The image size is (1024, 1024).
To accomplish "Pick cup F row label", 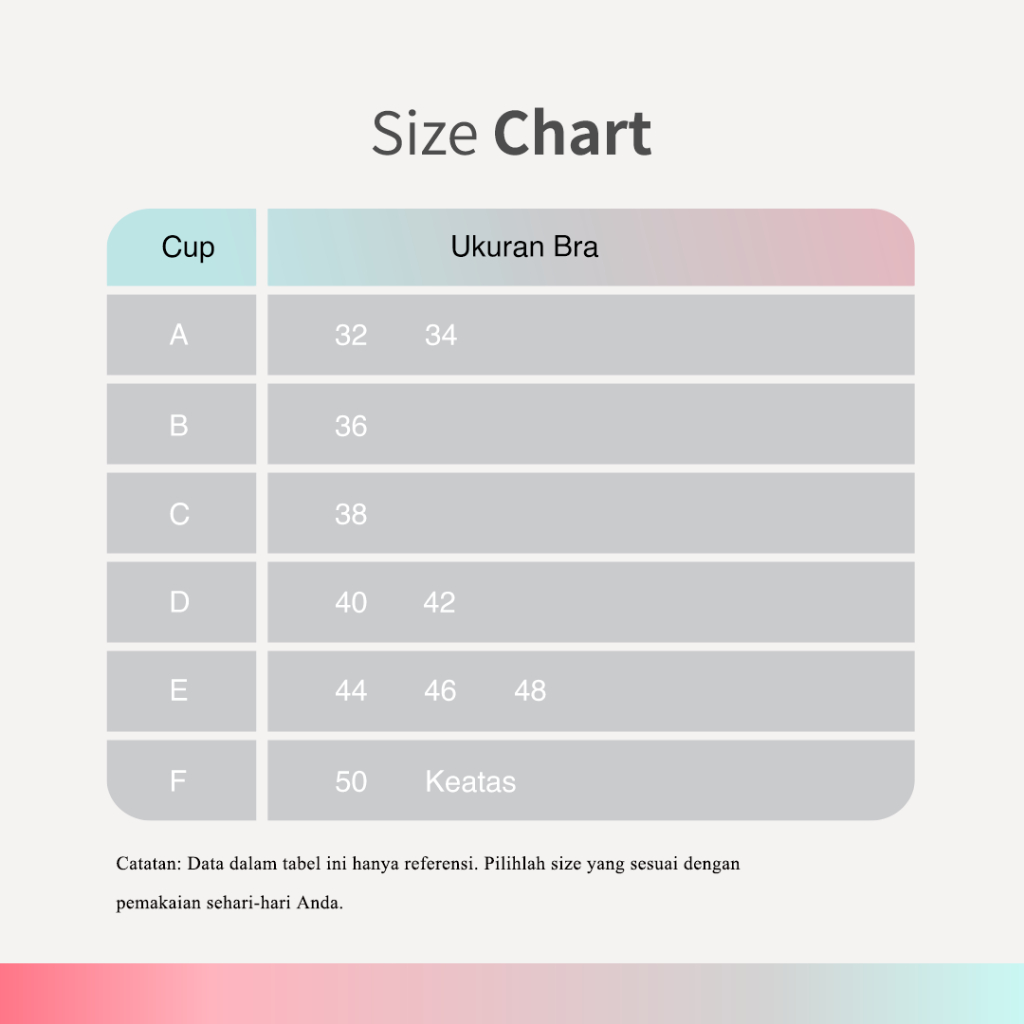I will 179,781.
